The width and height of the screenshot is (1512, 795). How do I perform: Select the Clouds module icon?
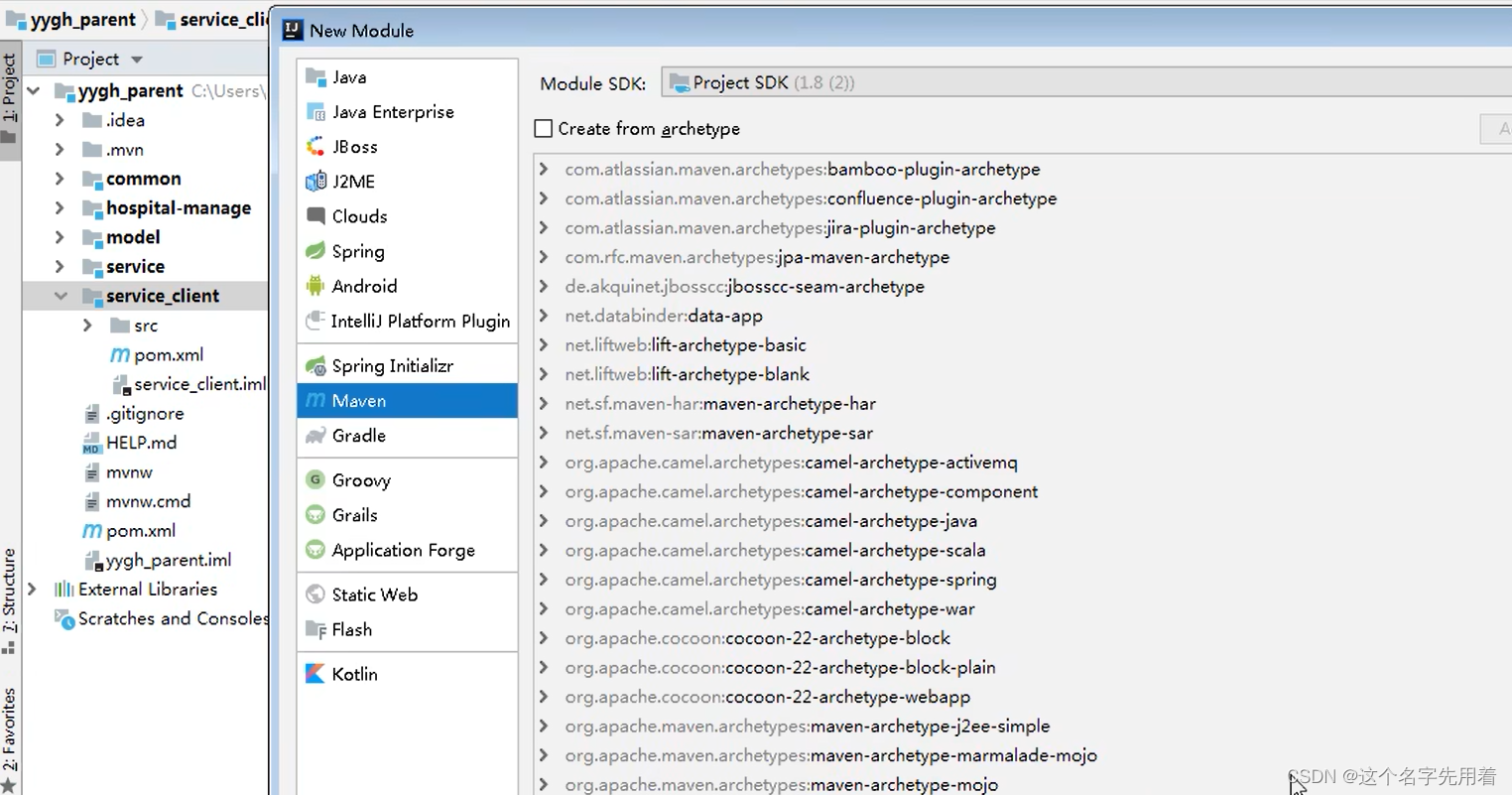coord(315,216)
